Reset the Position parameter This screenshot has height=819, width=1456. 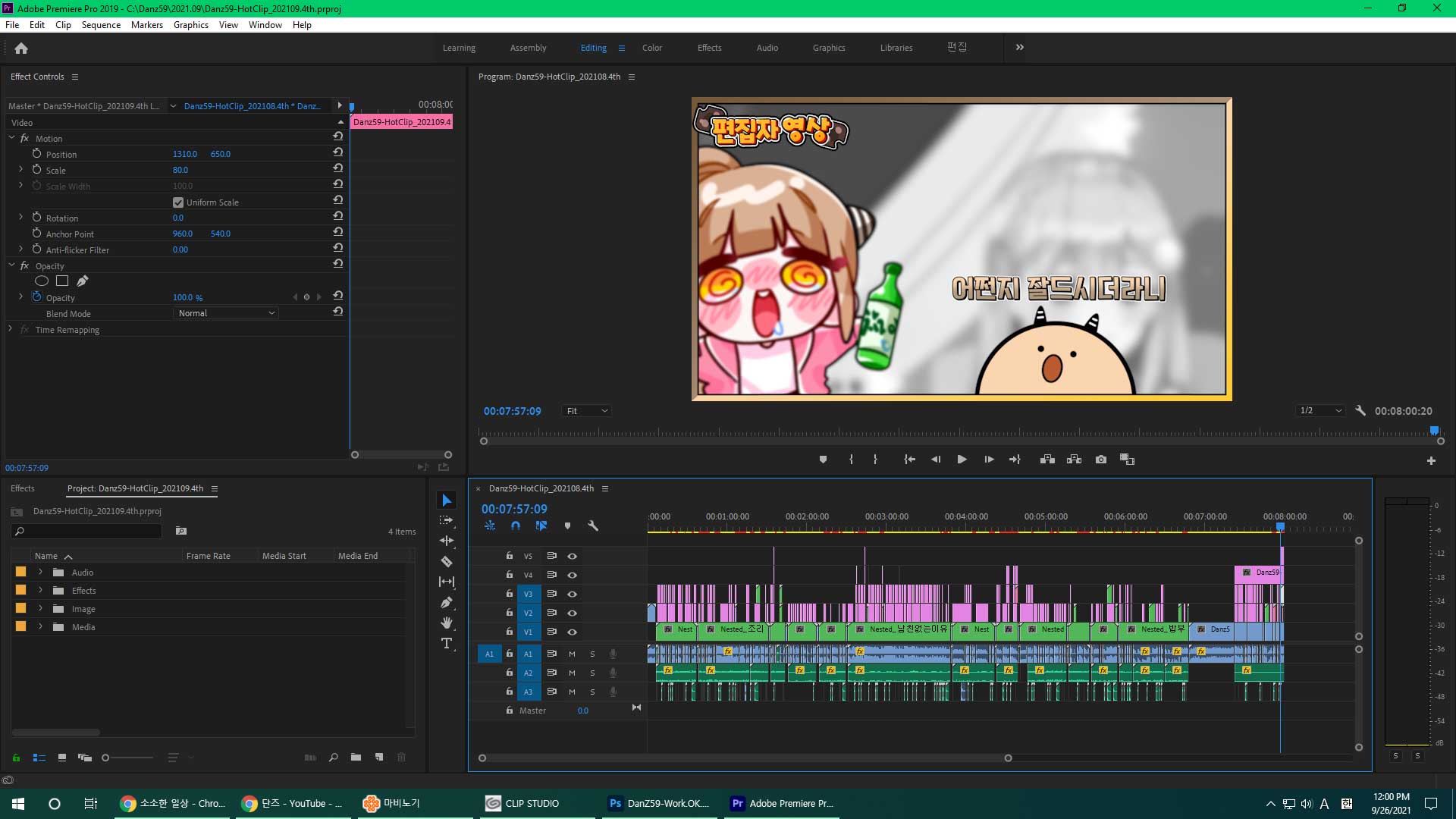pyautogui.click(x=337, y=152)
